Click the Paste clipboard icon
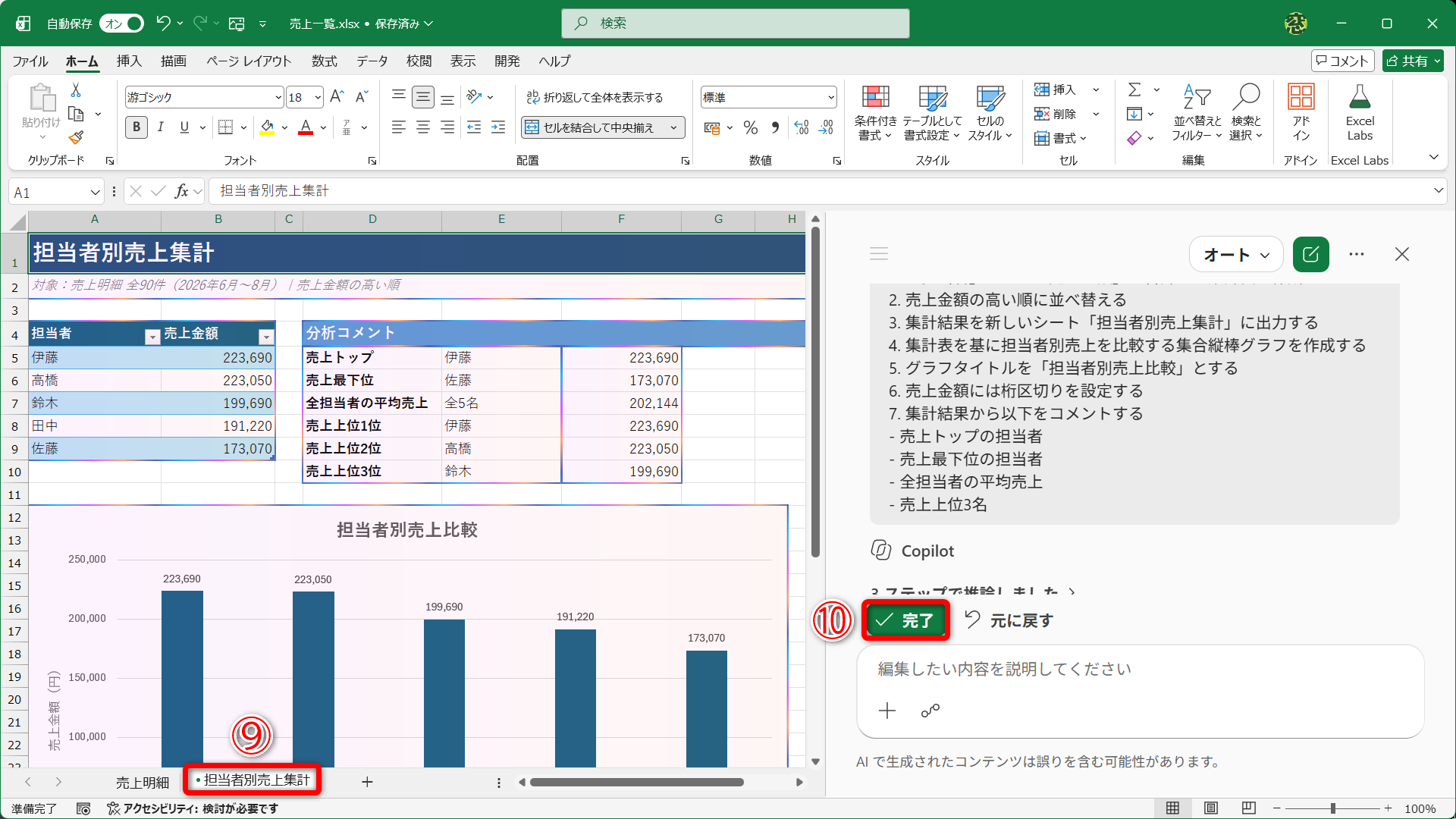 click(x=42, y=99)
